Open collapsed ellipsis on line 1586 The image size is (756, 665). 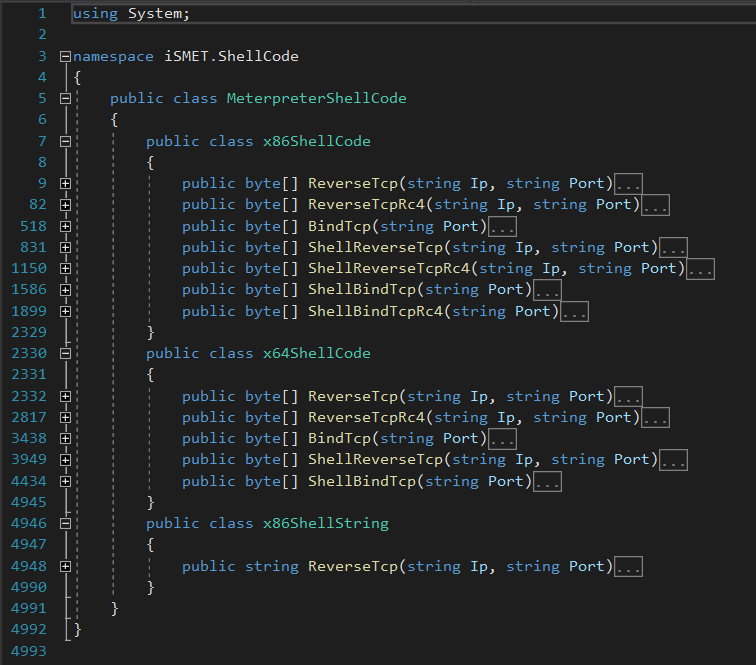click(x=547, y=290)
